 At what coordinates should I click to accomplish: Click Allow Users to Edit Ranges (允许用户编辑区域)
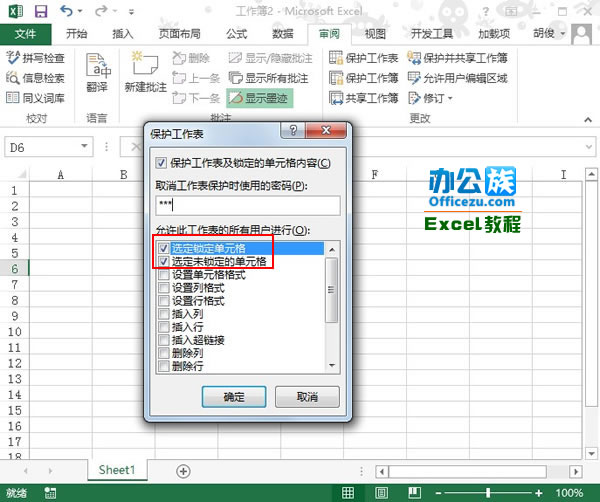tap(458, 78)
